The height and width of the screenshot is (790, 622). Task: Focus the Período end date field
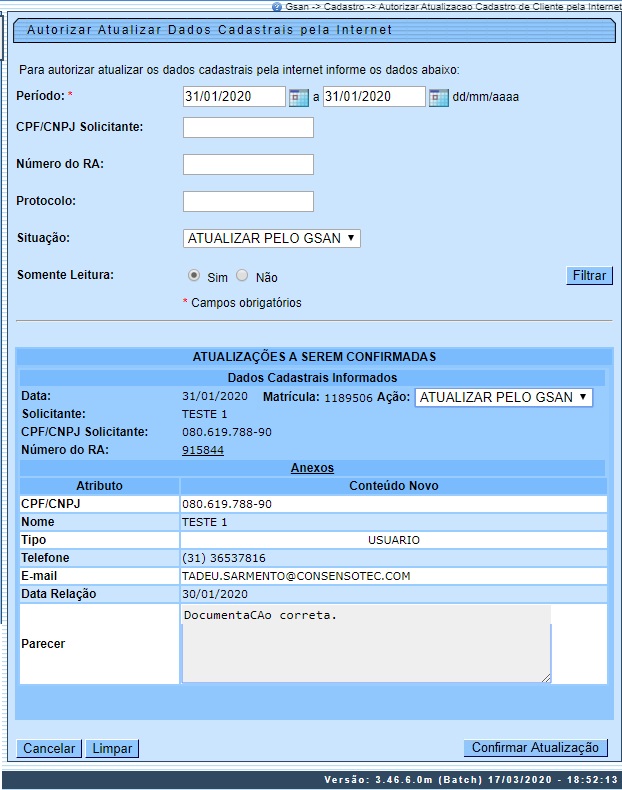[374, 97]
